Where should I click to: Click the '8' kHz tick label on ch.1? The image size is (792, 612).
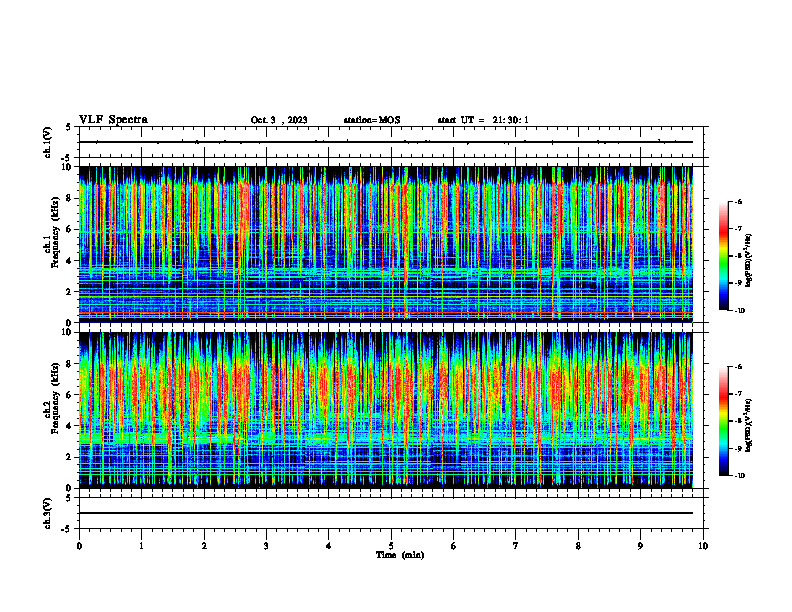pos(69,198)
